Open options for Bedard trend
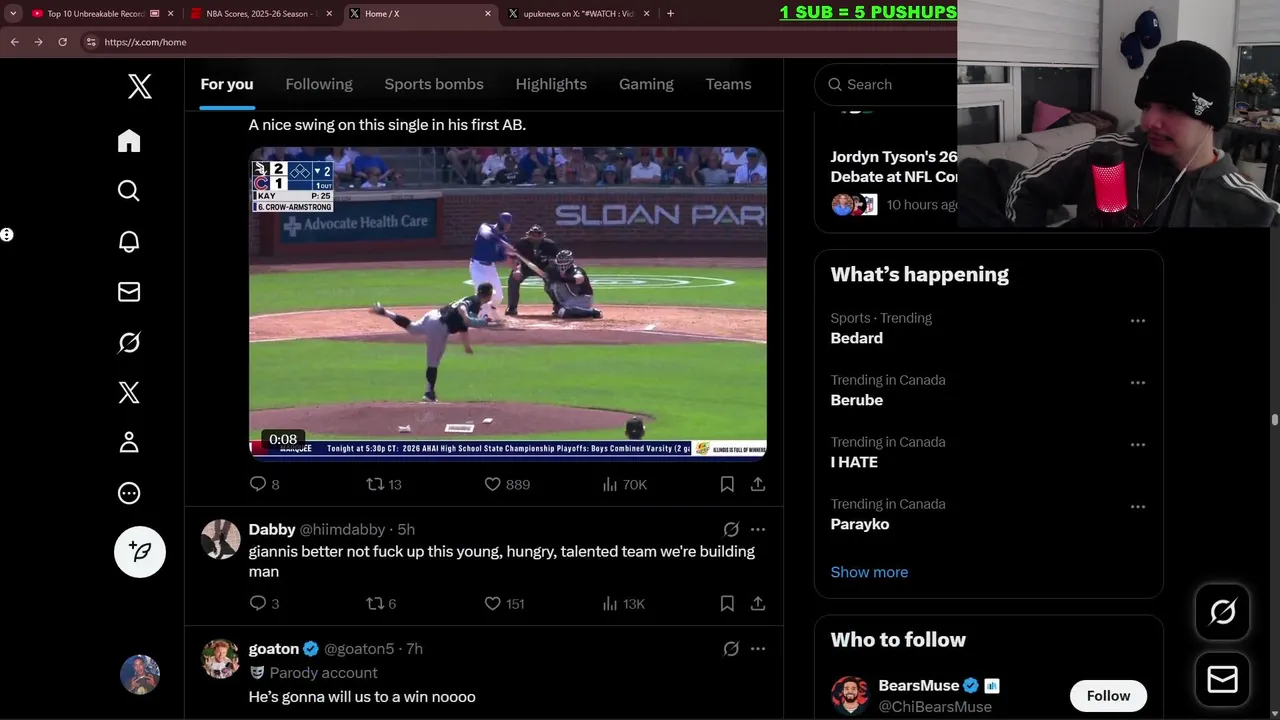Screen dimensions: 1280x720 1138,321
